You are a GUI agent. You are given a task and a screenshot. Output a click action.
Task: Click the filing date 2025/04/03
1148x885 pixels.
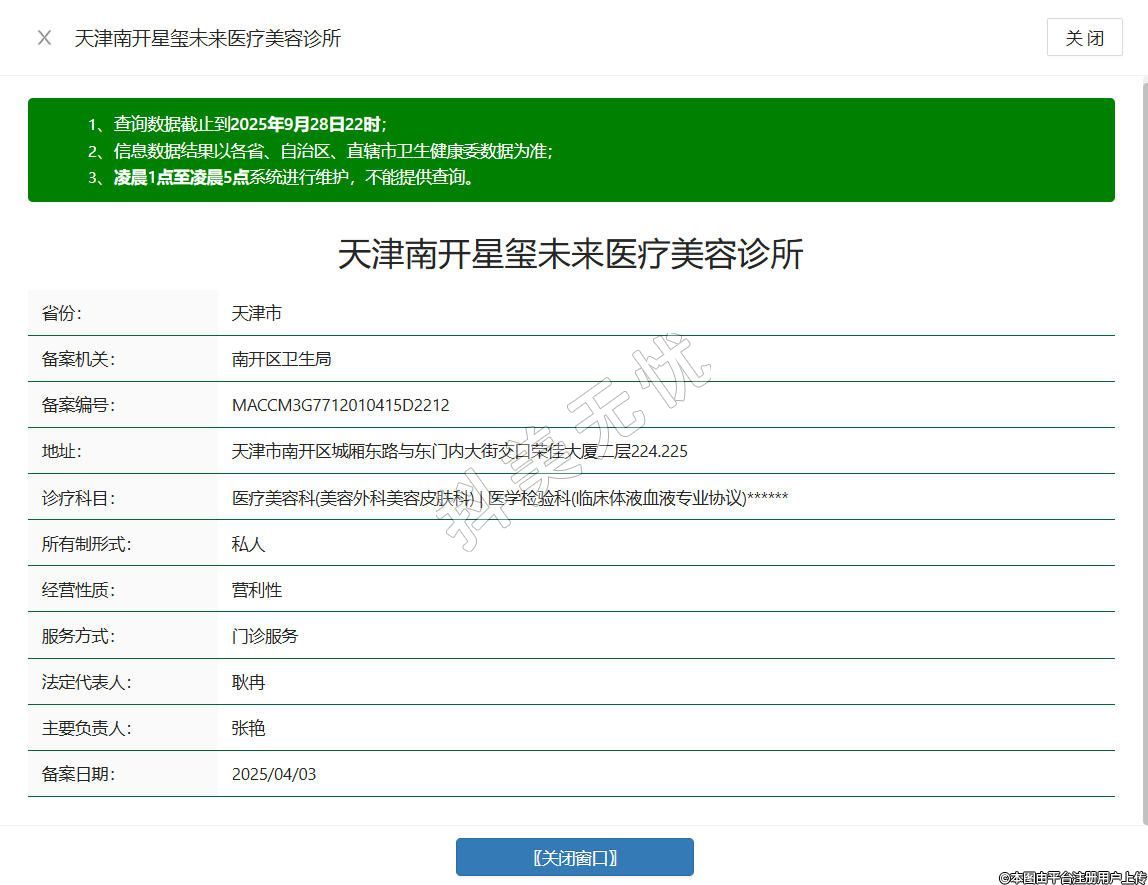pos(274,774)
